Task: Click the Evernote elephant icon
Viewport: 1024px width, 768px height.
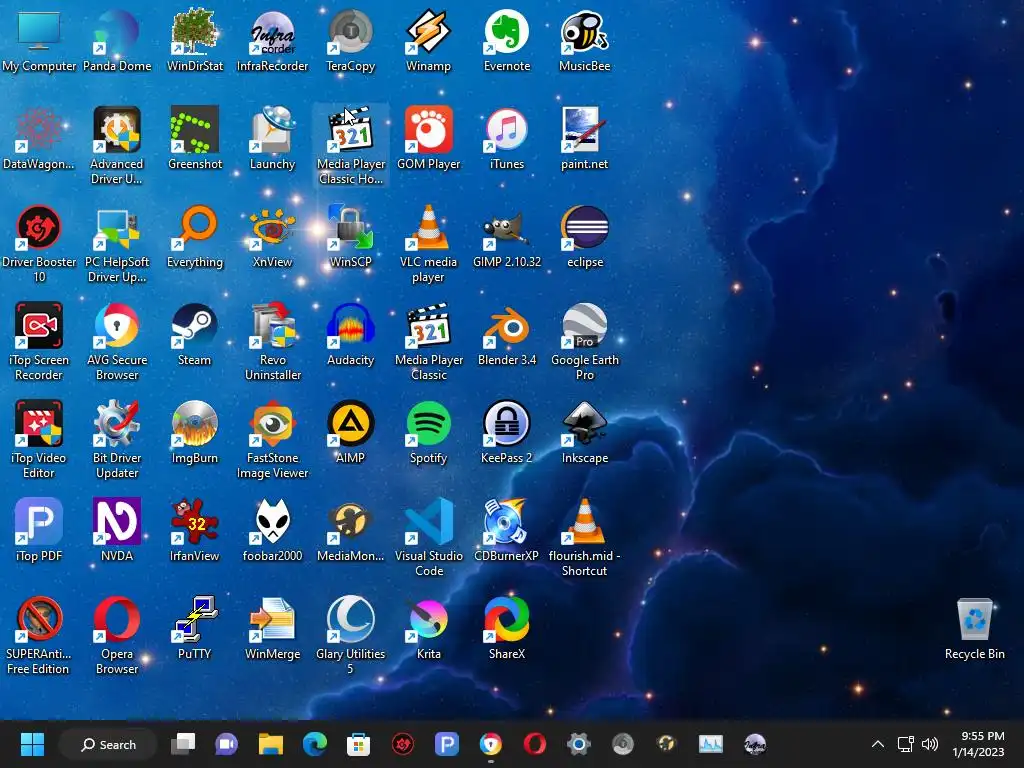Action: pyautogui.click(x=507, y=31)
